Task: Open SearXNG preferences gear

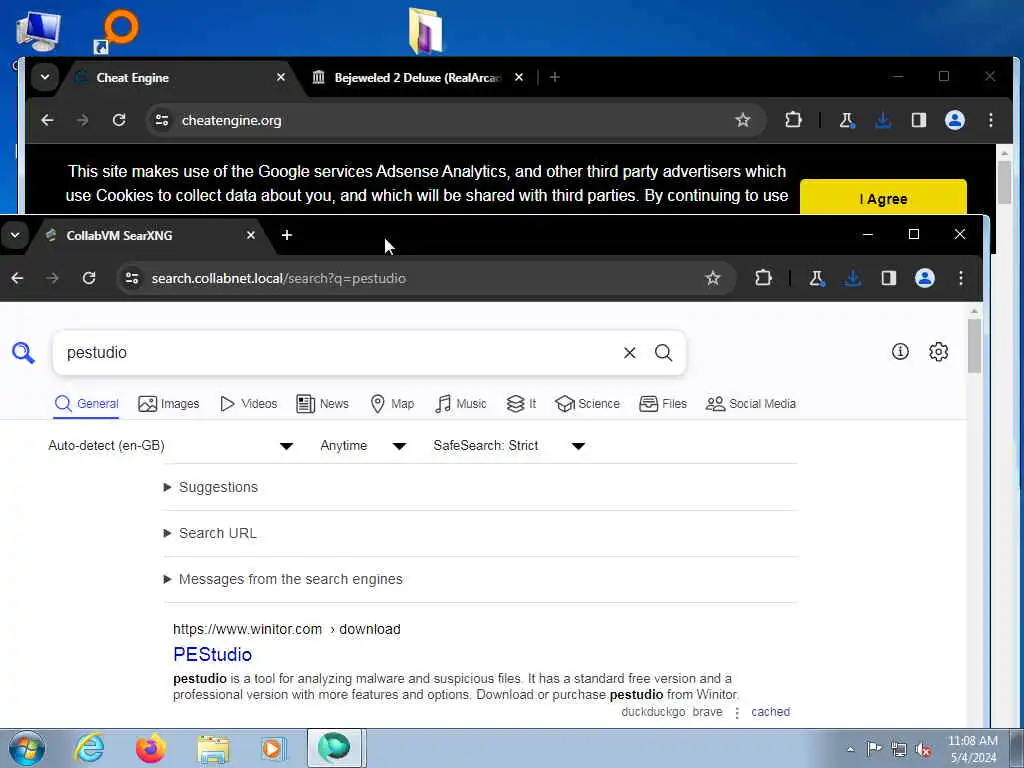Action: click(x=938, y=352)
